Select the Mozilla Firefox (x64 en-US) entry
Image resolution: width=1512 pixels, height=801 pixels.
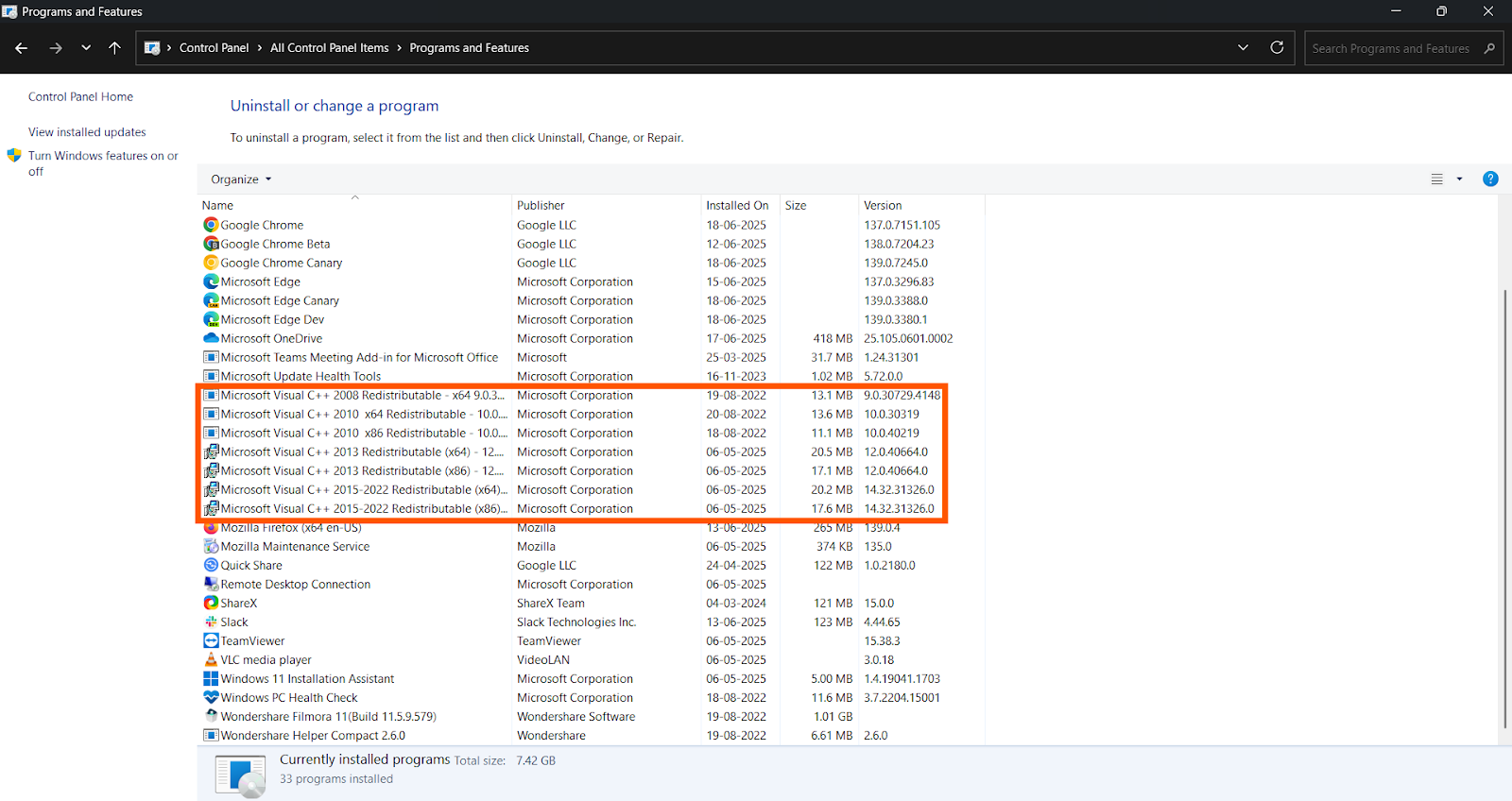click(x=591, y=527)
